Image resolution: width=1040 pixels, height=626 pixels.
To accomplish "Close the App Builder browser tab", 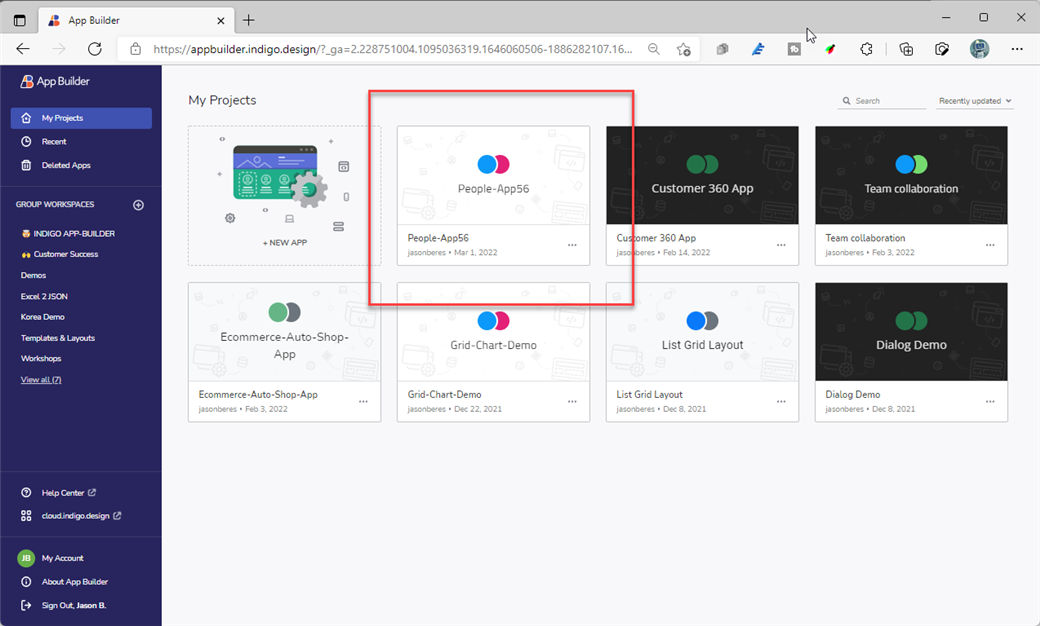I will [221, 21].
